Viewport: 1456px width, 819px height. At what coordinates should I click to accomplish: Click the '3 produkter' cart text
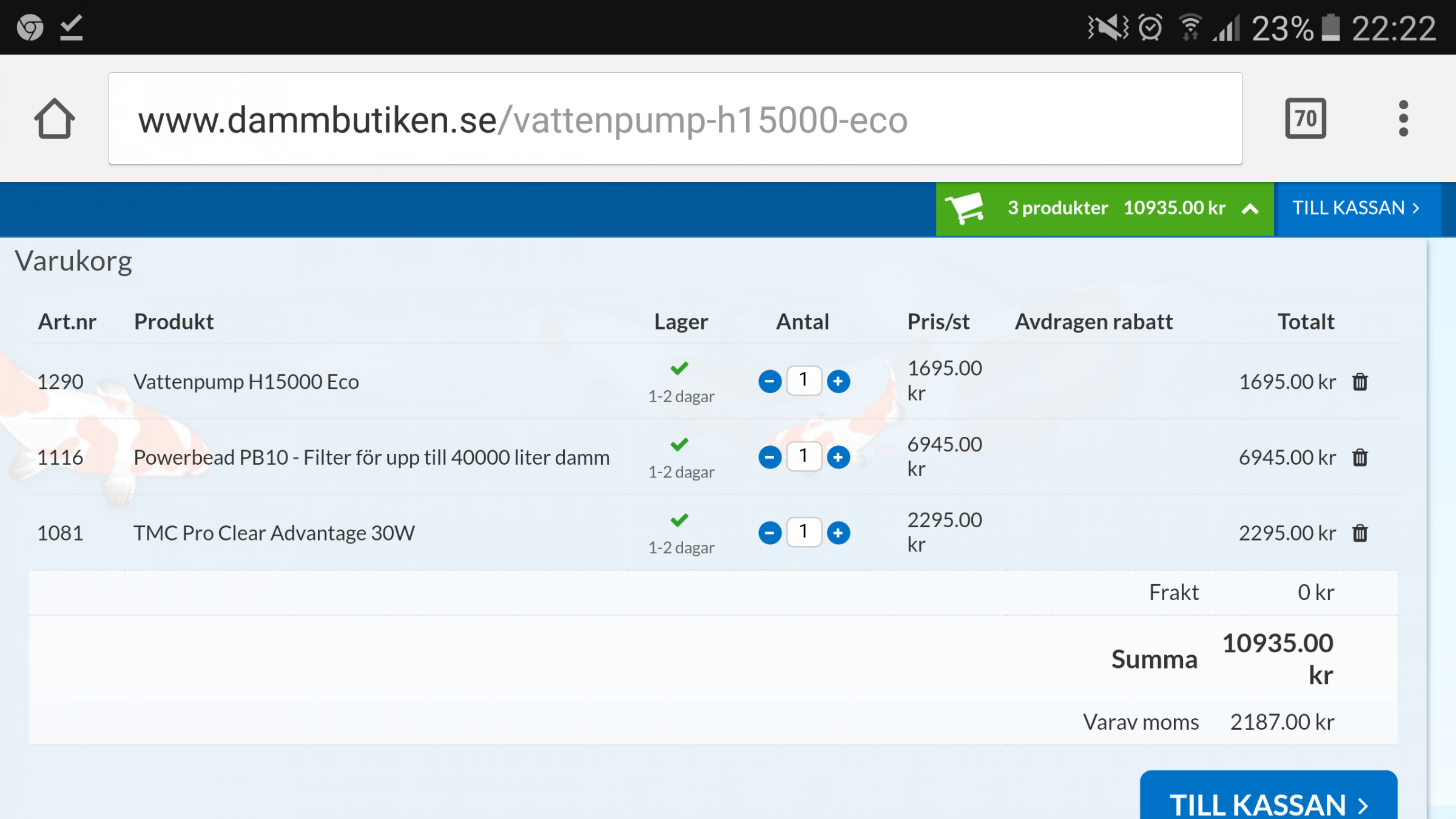click(1057, 208)
